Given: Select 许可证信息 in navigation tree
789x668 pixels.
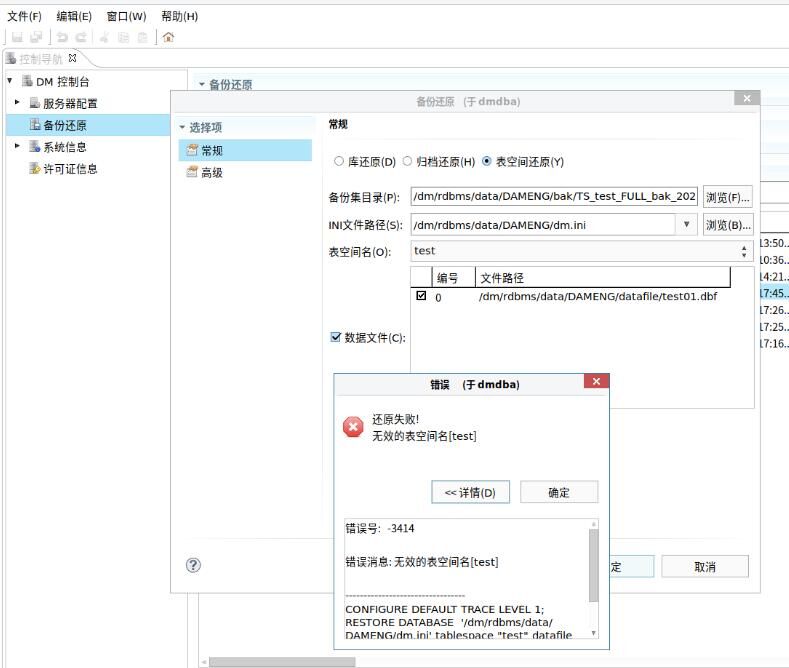Looking at the screenshot, I should 70,169.
